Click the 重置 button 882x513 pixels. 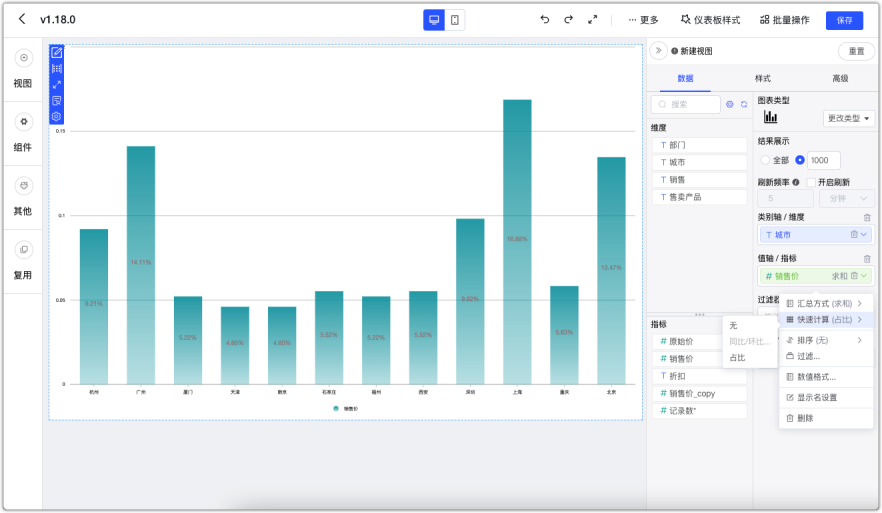coord(856,51)
